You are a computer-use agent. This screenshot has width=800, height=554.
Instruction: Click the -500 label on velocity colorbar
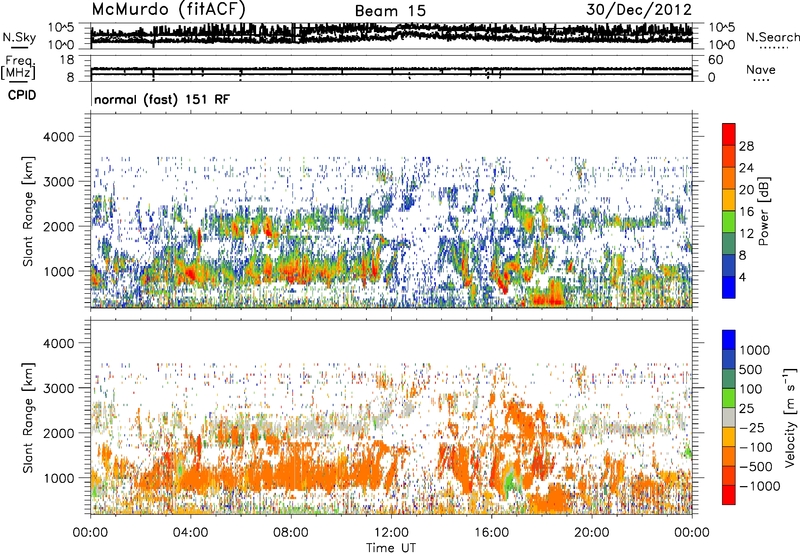tap(758, 467)
